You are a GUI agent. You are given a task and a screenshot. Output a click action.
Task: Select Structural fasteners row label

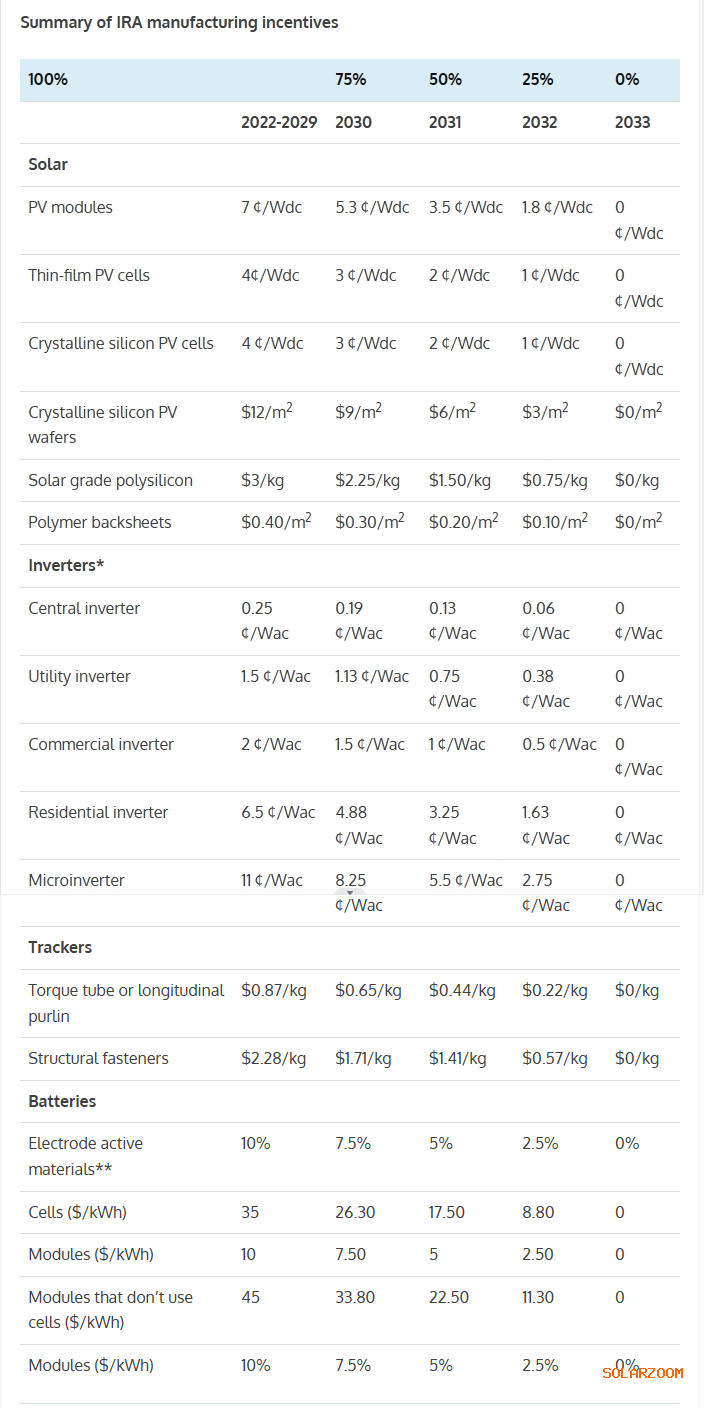click(98, 1058)
